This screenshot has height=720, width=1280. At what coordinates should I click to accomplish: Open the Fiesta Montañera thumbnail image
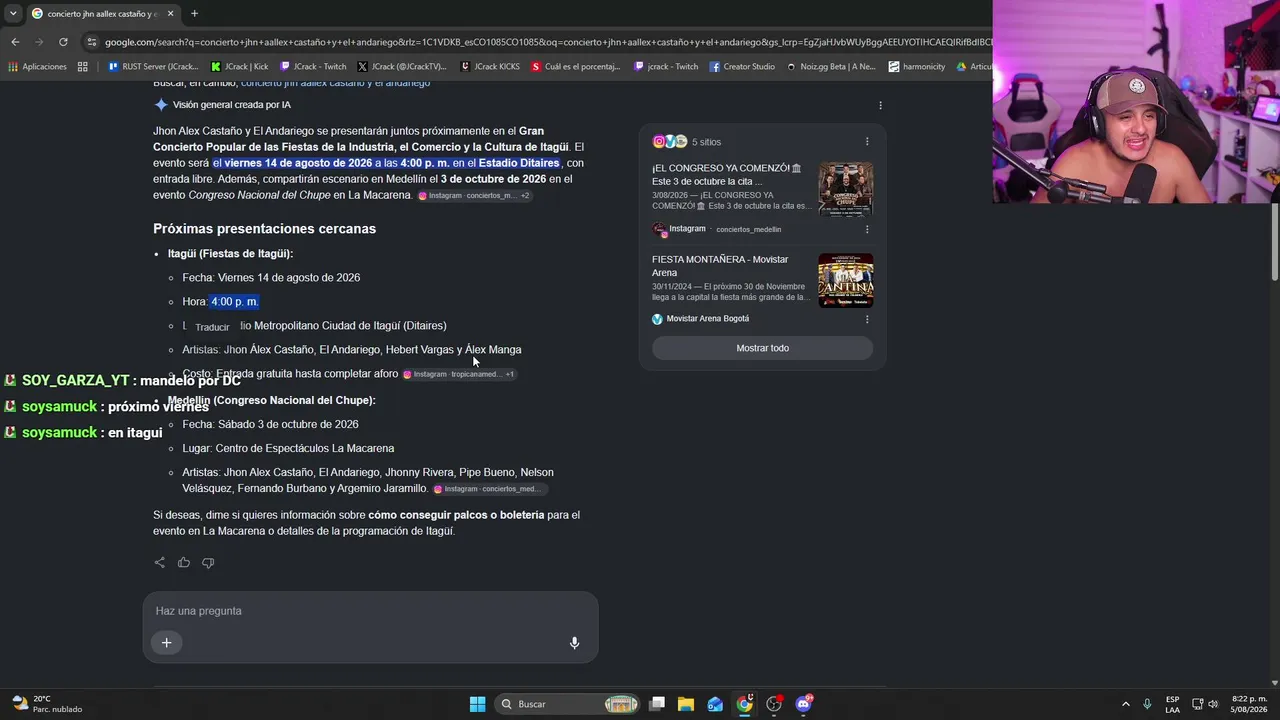[x=846, y=280]
